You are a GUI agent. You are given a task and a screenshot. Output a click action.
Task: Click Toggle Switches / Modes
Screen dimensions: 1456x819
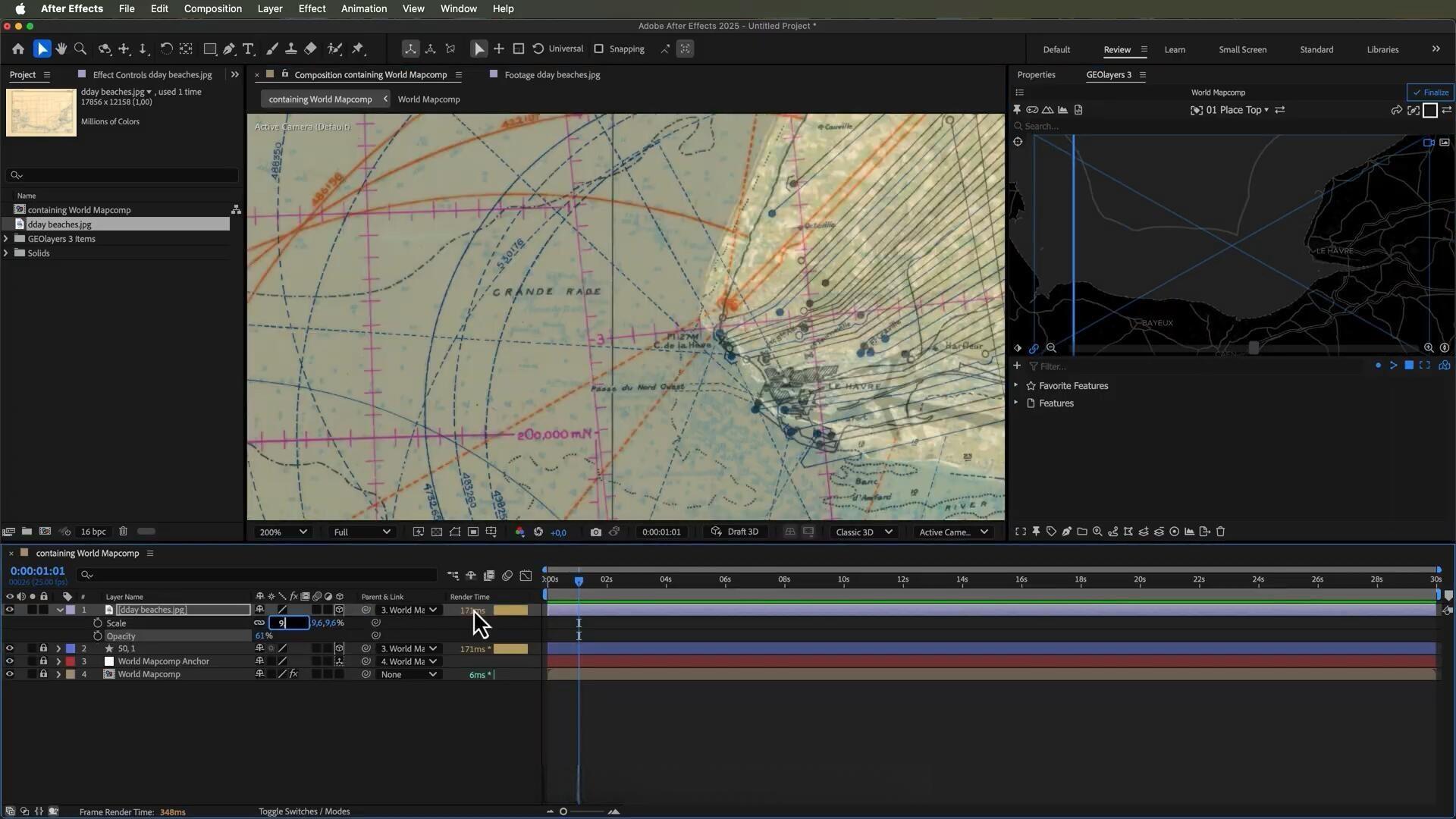[x=304, y=811]
